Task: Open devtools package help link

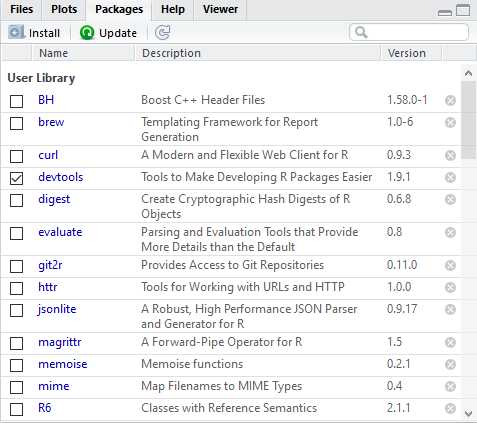Action: pyautogui.click(x=61, y=177)
